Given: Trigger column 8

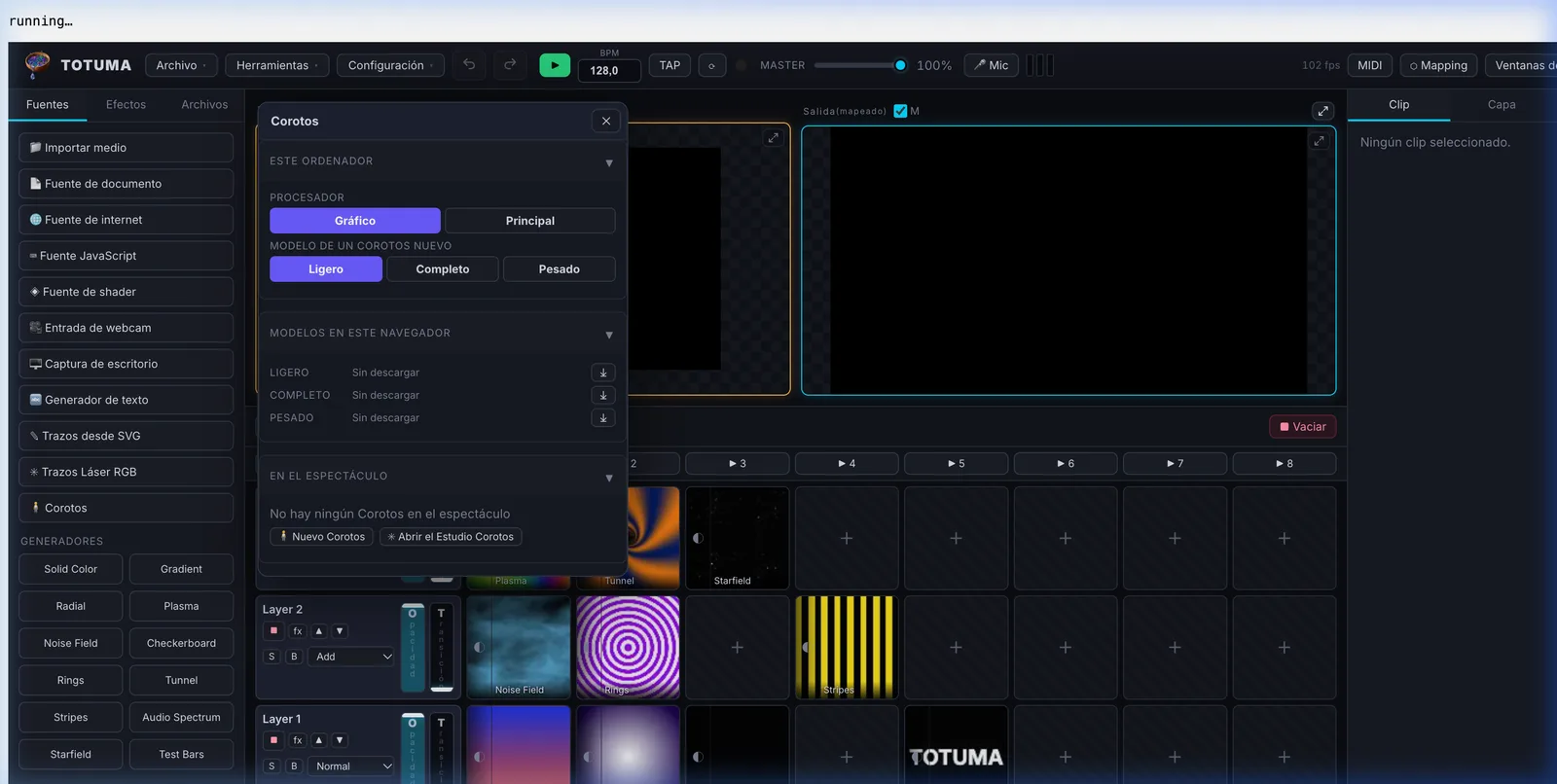Looking at the screenshot, I should pyautogui.click(x=1285, y=464).
